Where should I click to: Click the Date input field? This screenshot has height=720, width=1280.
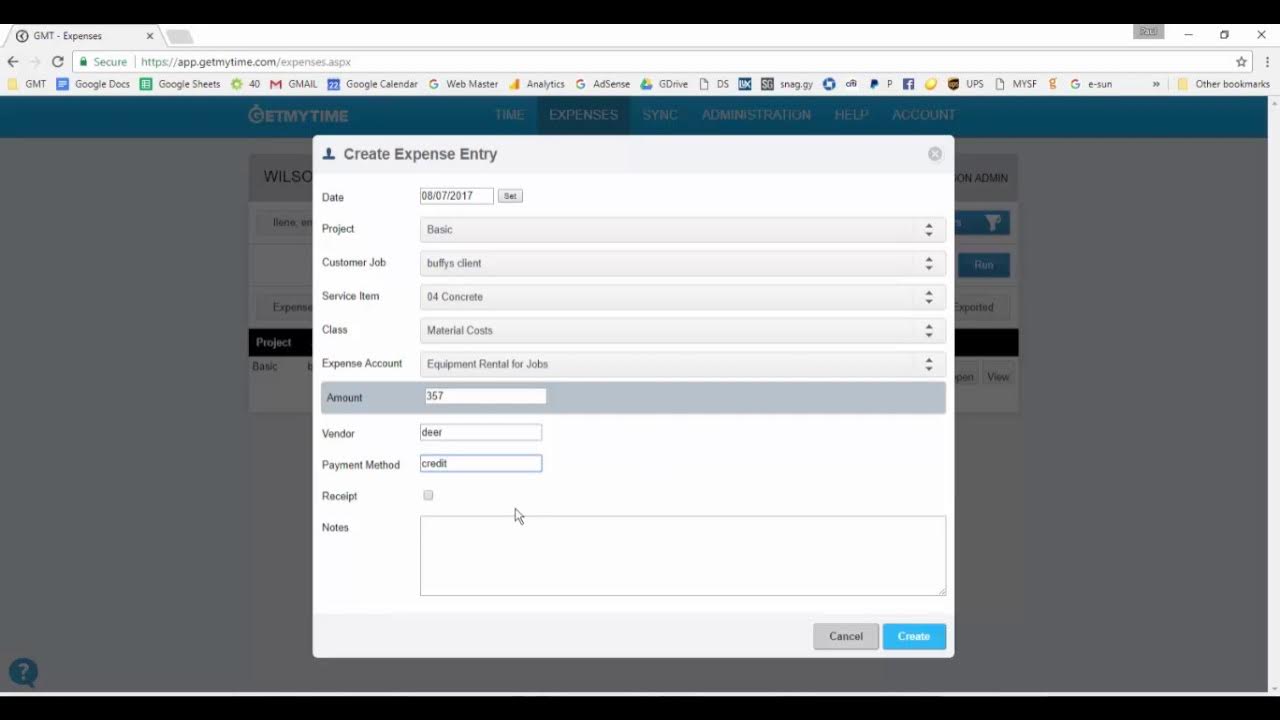pos(457,196)
